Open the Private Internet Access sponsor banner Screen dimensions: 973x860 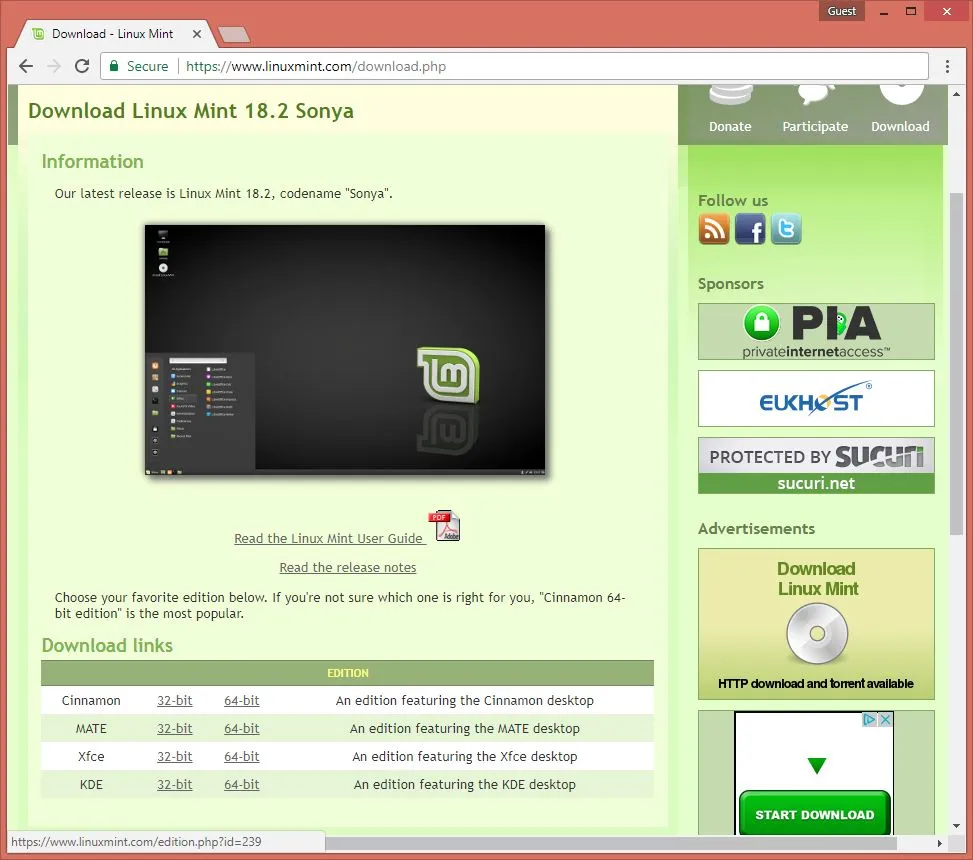click(x=816, y=331)
